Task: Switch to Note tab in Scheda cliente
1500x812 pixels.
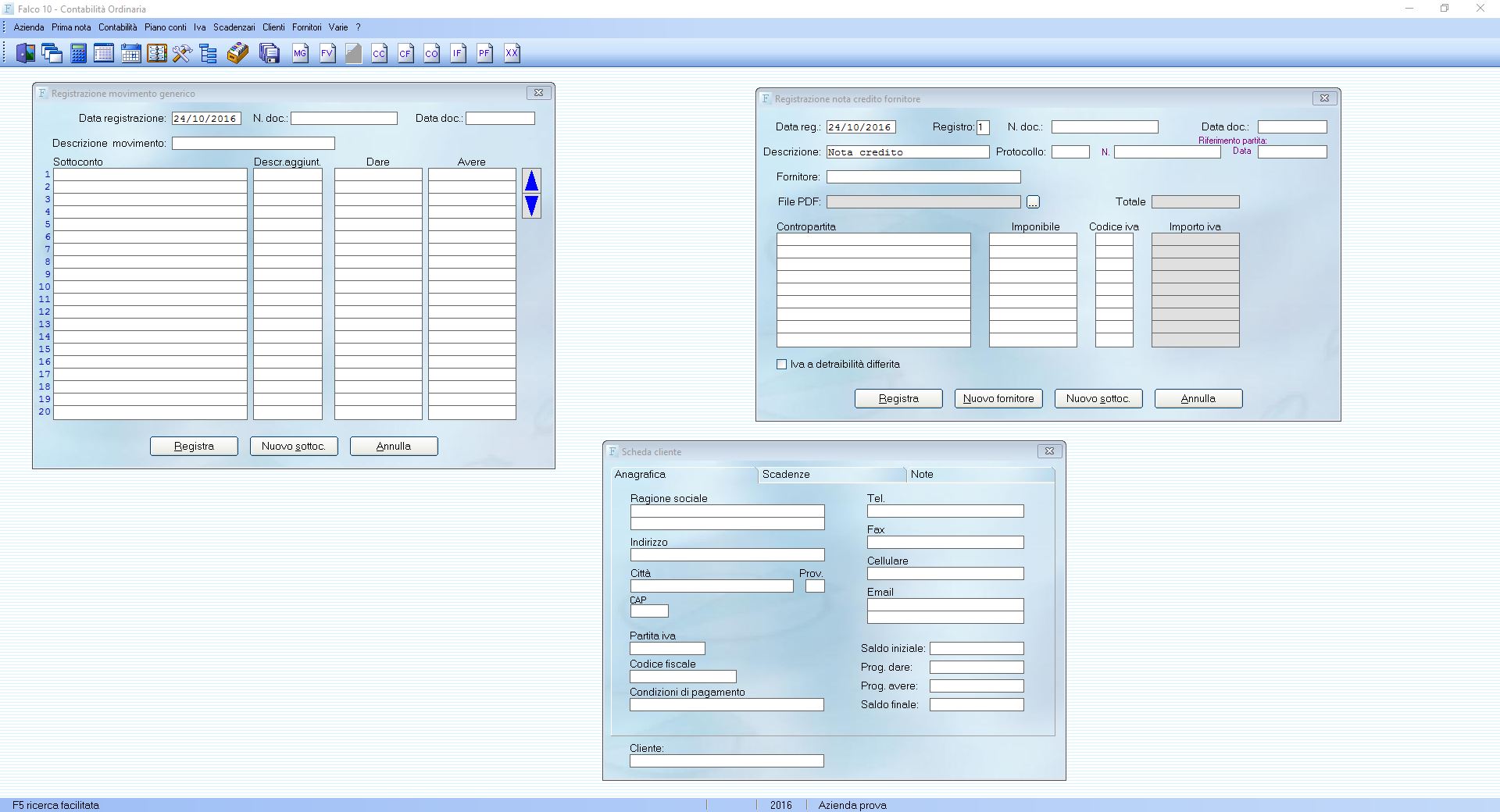Action: 980,474
